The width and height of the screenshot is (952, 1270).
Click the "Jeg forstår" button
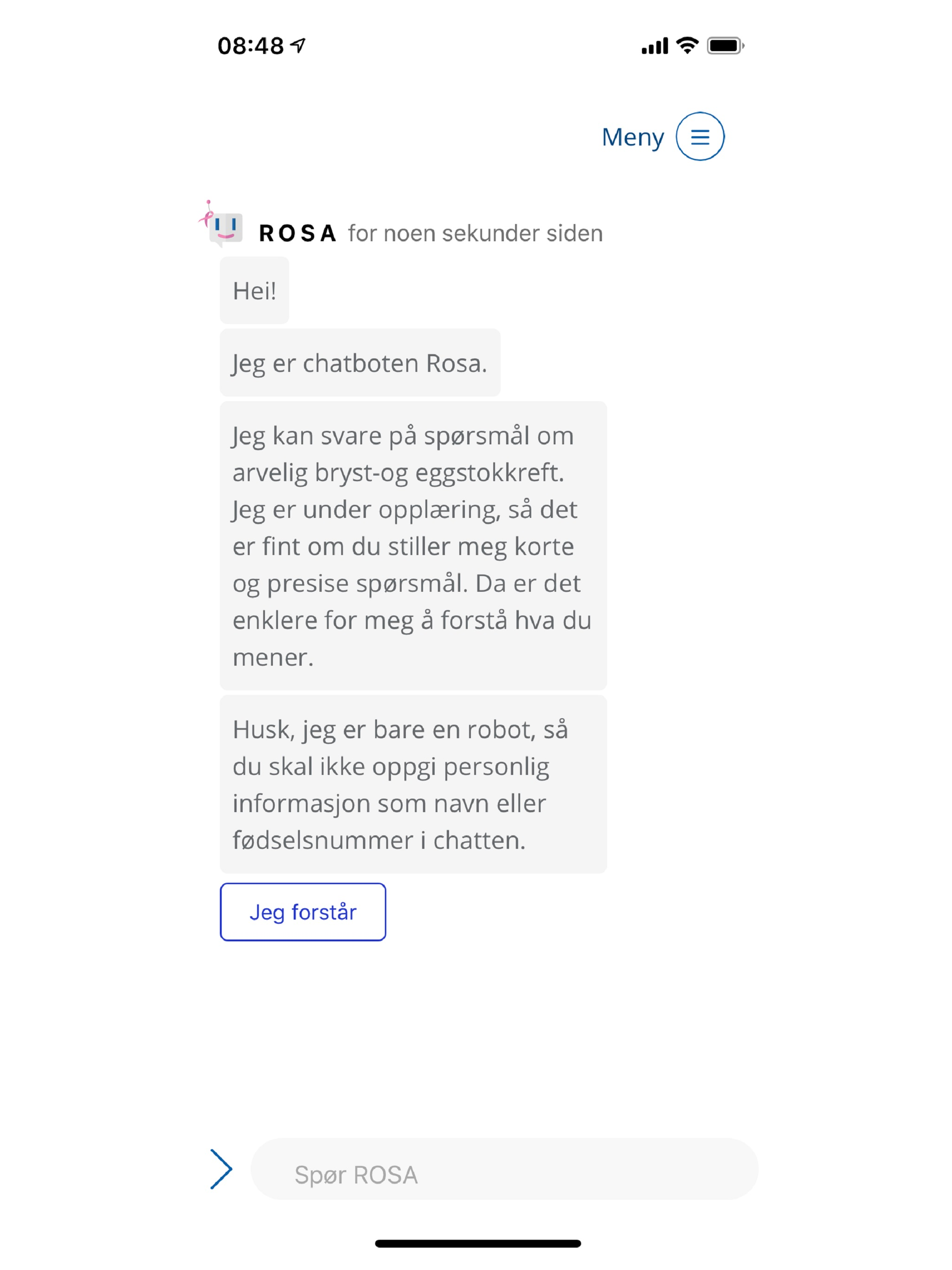303,912
